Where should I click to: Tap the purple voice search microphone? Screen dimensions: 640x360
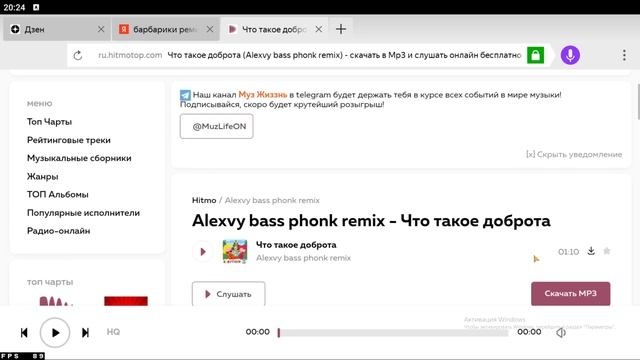pyautogui.click(x=570, y=55)
